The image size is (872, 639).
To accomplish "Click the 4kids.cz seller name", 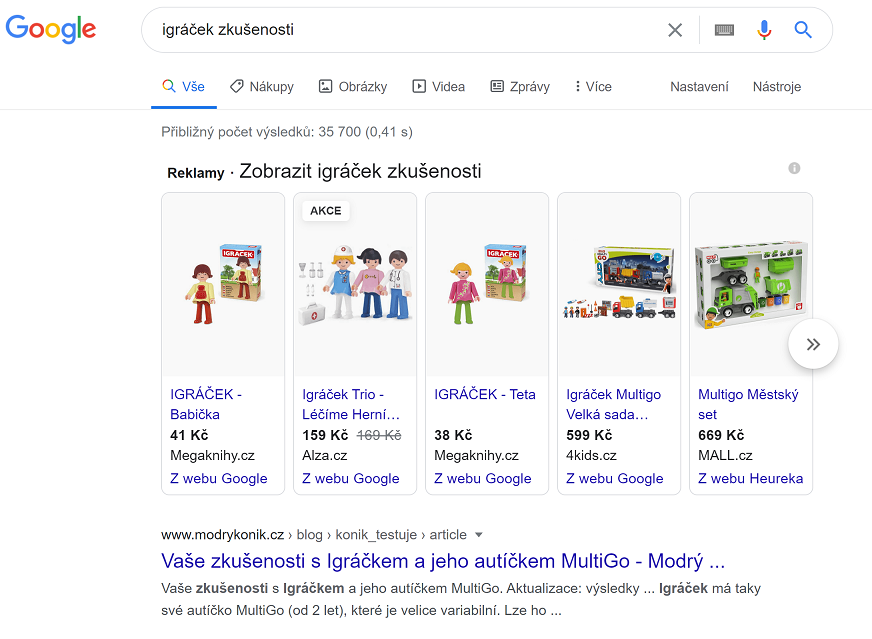I will tap(591, 455).
